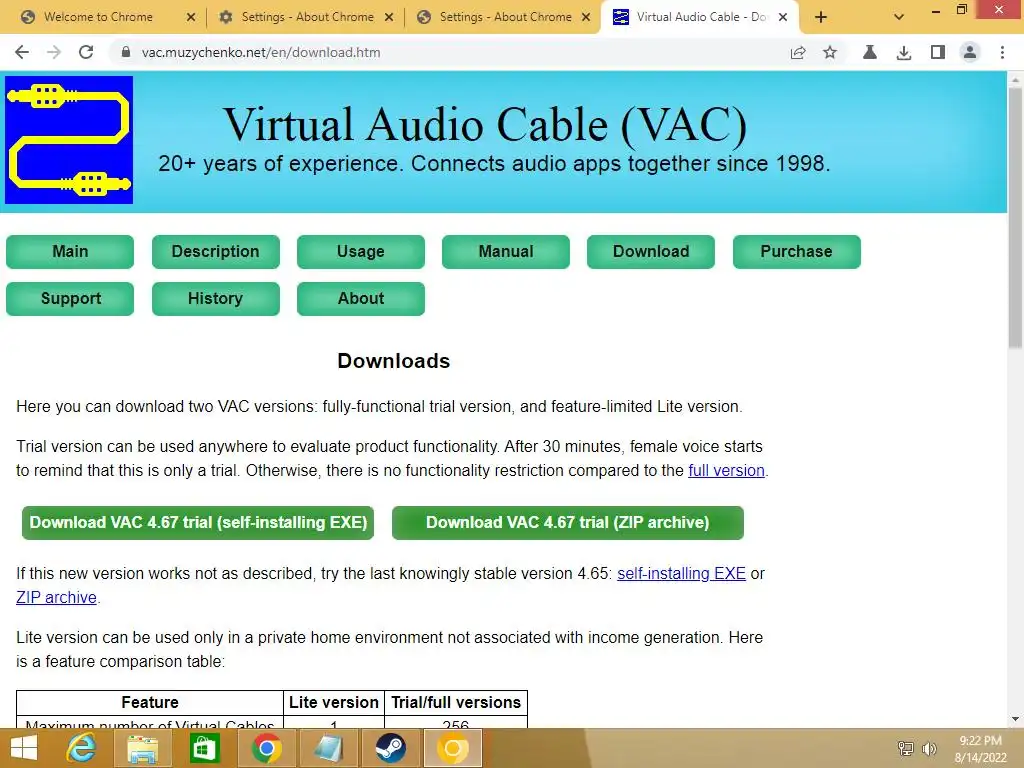Click the scrollbar up arrow

[1015, 79]
